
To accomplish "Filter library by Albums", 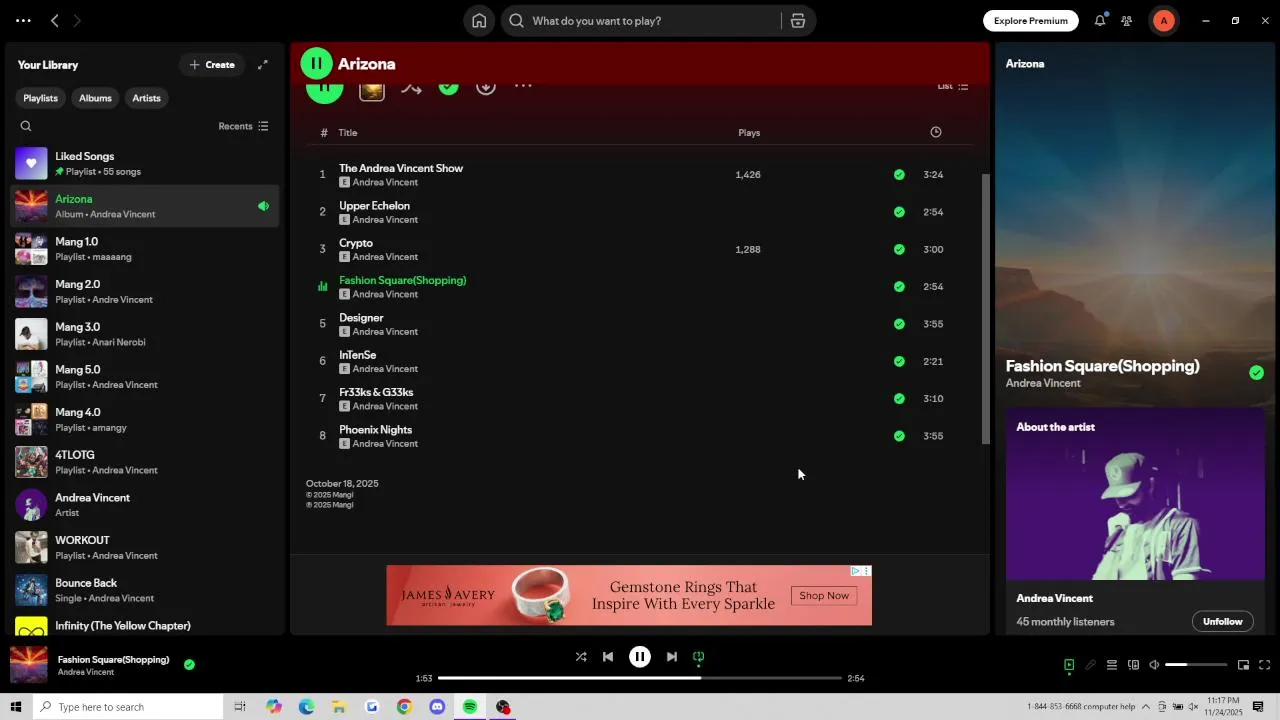I will (95, 98).
